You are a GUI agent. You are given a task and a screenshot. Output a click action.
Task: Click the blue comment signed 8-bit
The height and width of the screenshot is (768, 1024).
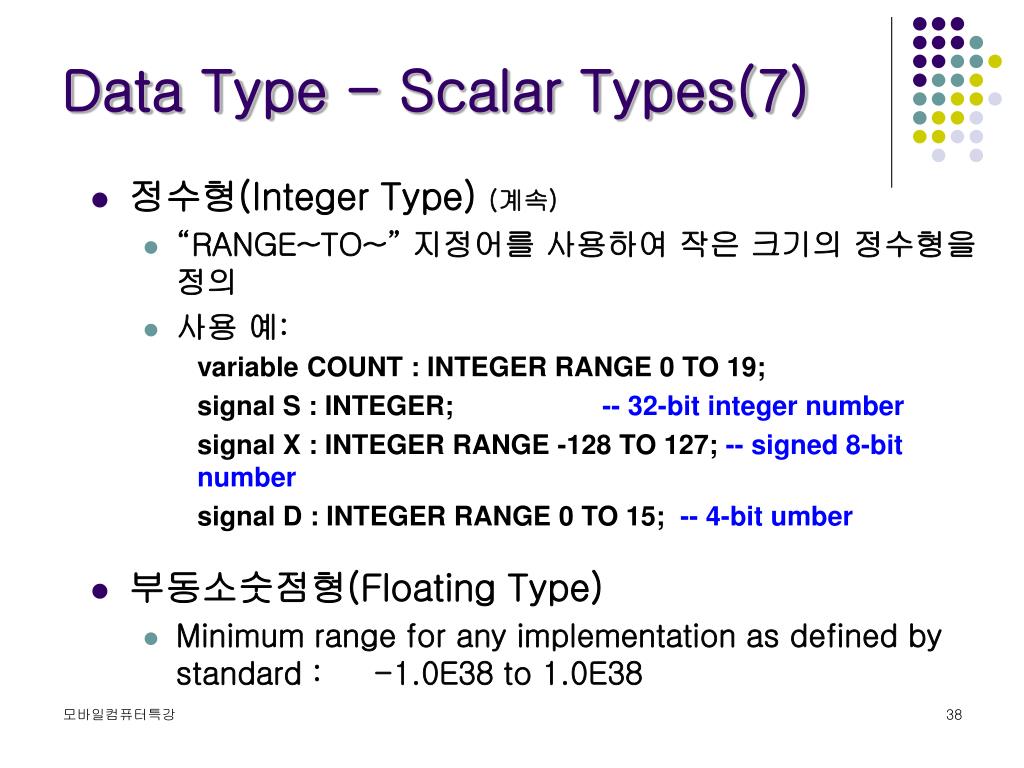click(814, 445)
